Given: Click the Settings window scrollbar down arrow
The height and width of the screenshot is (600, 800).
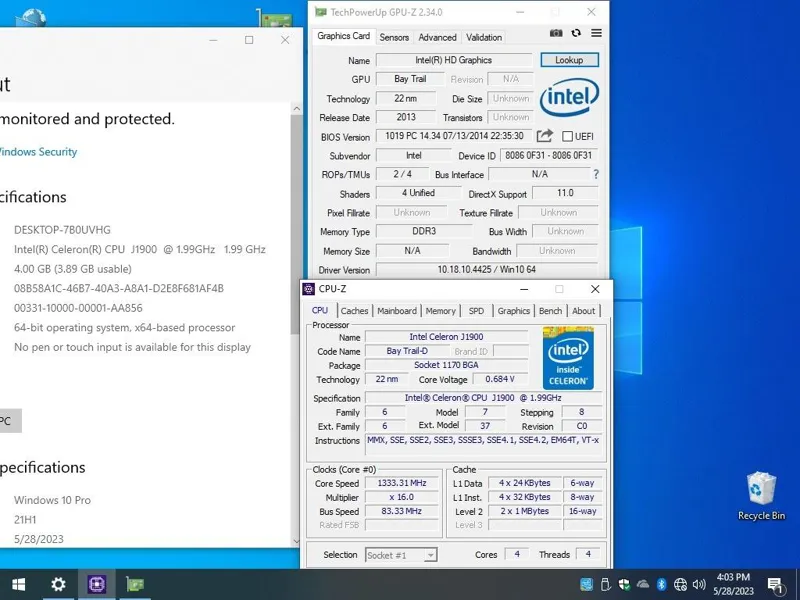Looking at the screenshot, I should [x=296, y=541].
